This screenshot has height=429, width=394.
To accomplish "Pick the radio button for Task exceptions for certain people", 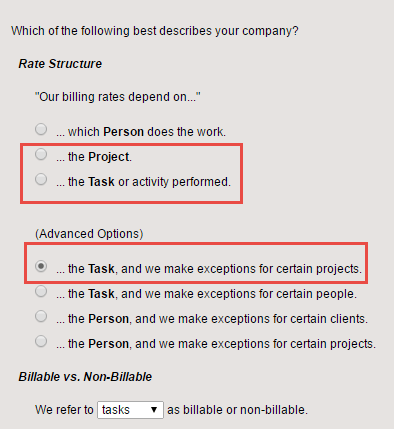I will tap(41, 291).
